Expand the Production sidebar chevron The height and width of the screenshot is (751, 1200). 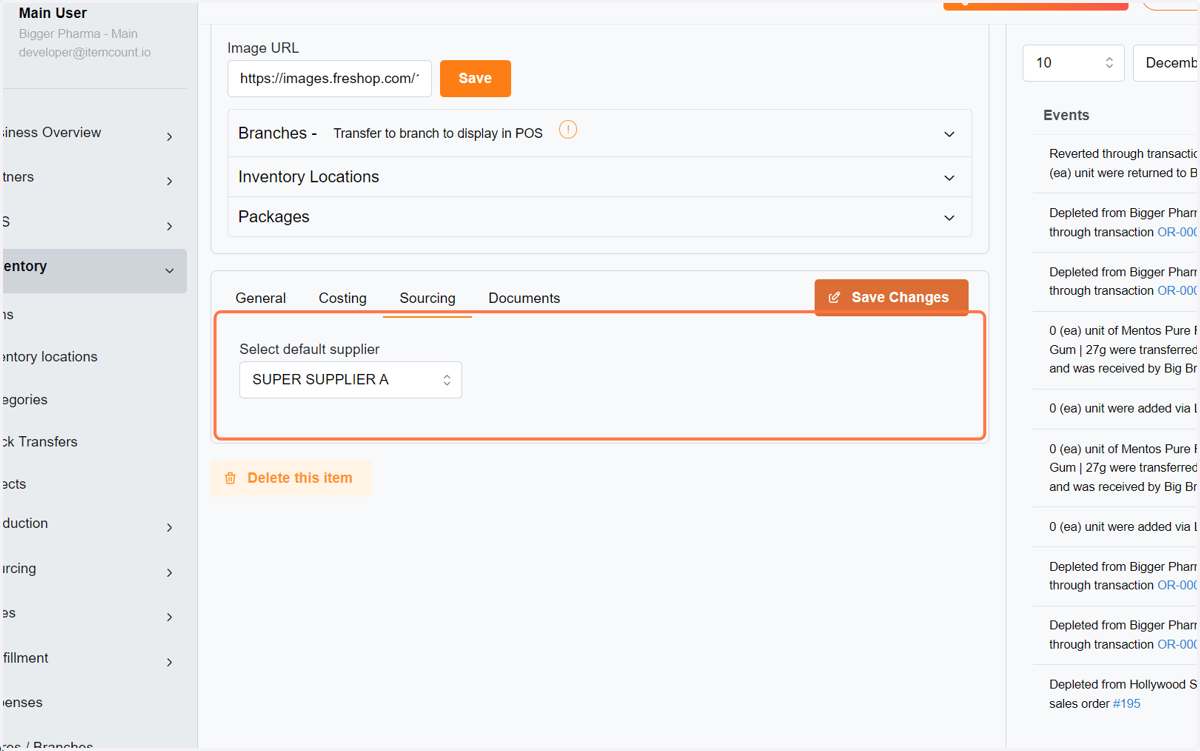click(169, 527)
